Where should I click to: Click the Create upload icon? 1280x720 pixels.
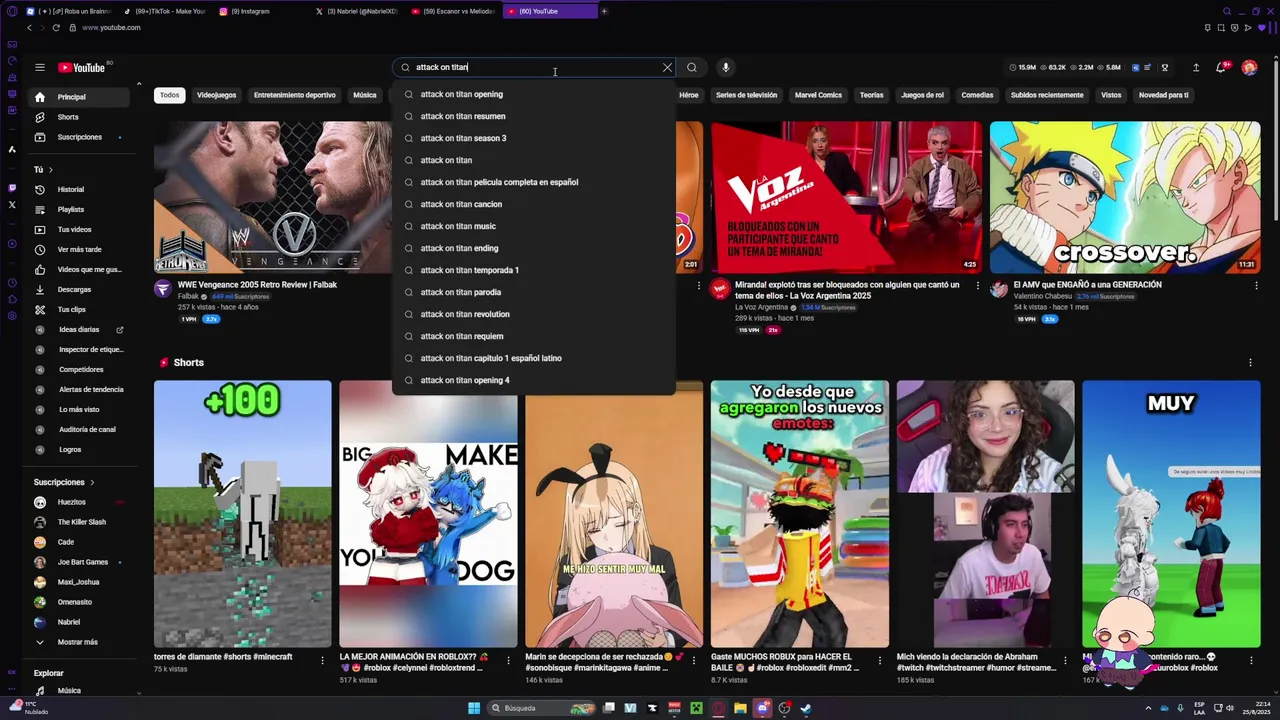[1196, 67]
